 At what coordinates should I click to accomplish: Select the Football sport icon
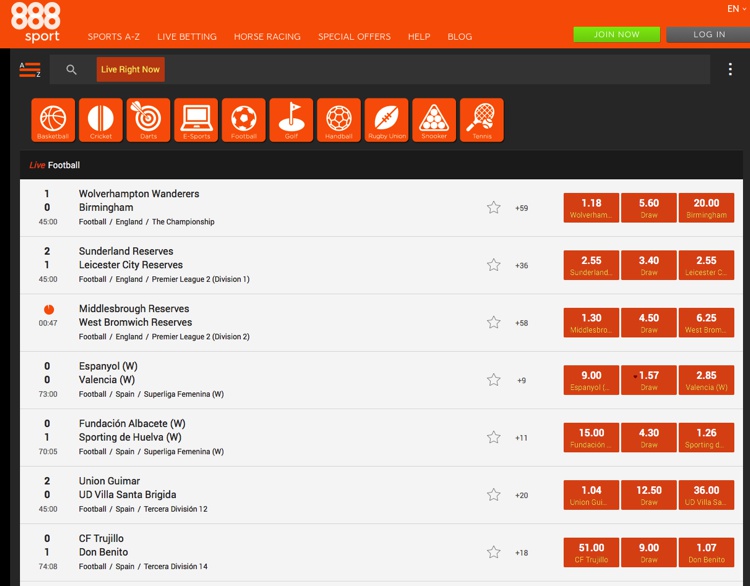click(243, 120)
